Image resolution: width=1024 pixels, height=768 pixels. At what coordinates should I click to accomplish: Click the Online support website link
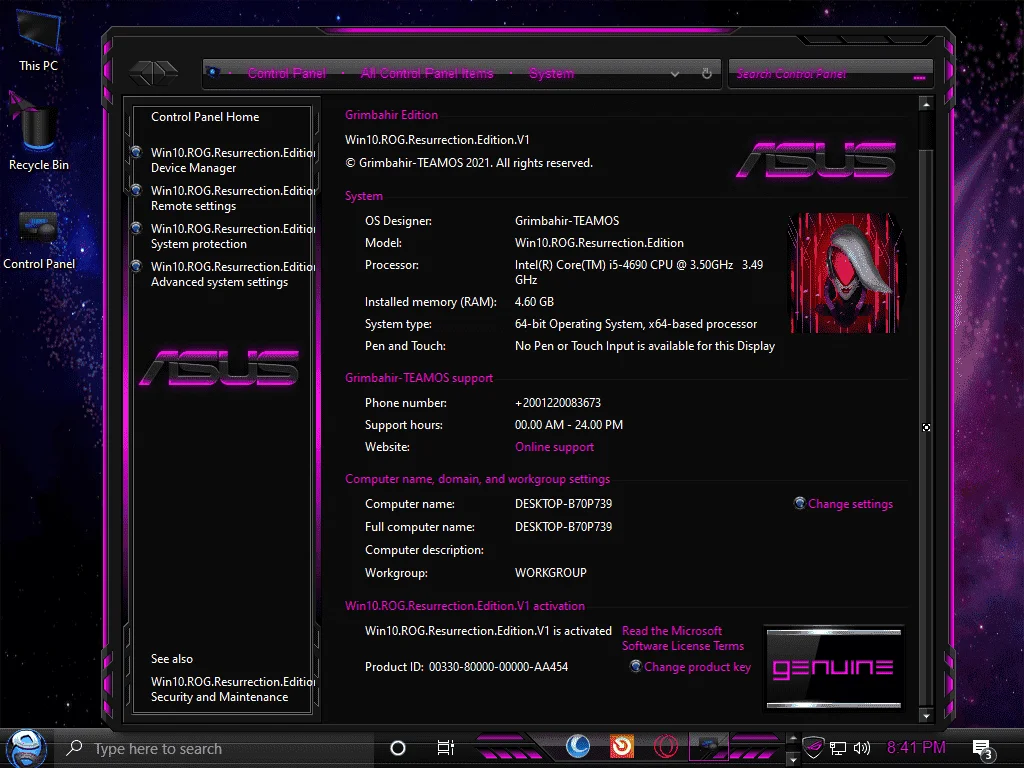coord(554,447)
